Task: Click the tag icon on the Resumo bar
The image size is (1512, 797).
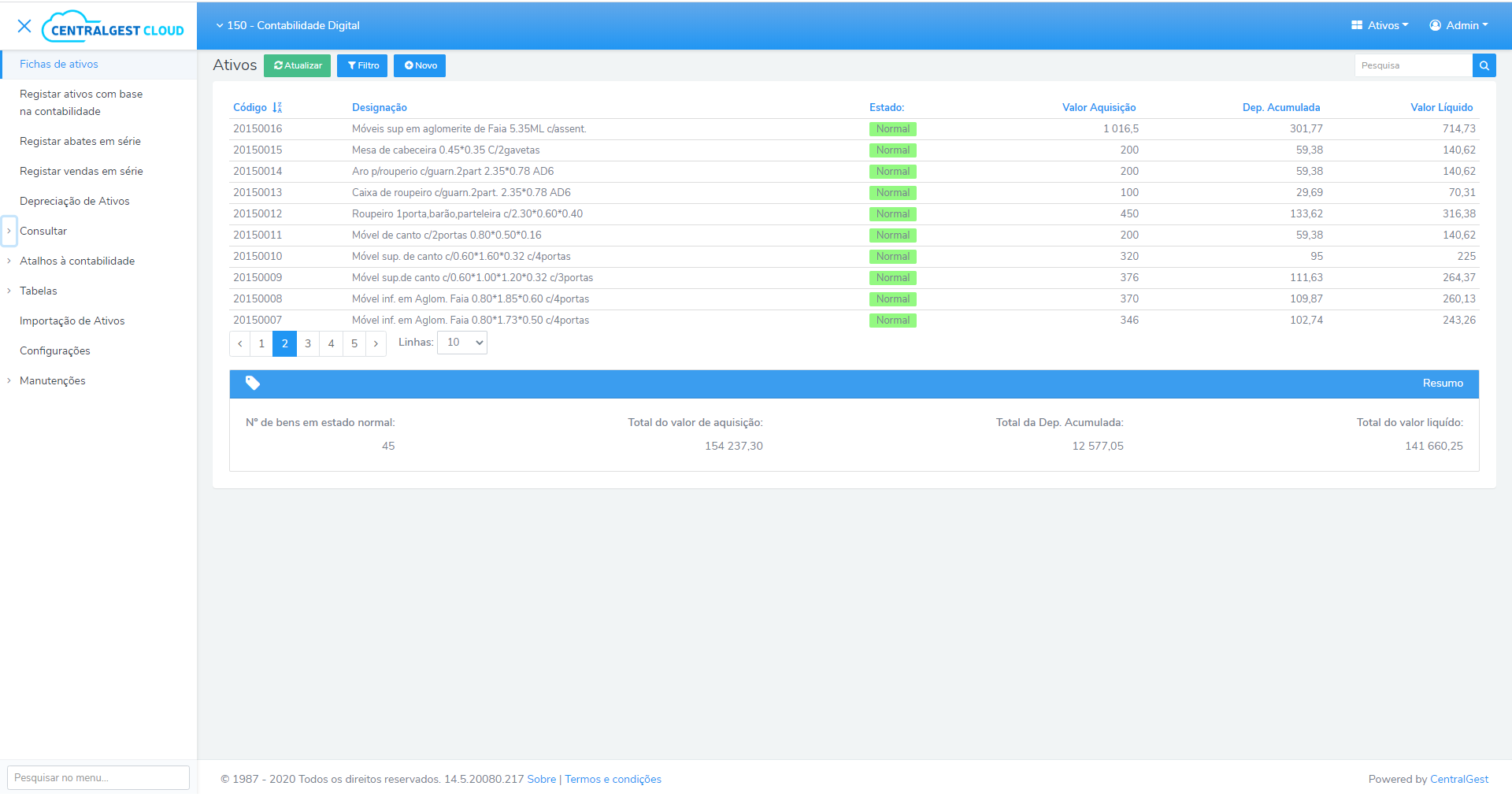Action: [x=253, y=384]
